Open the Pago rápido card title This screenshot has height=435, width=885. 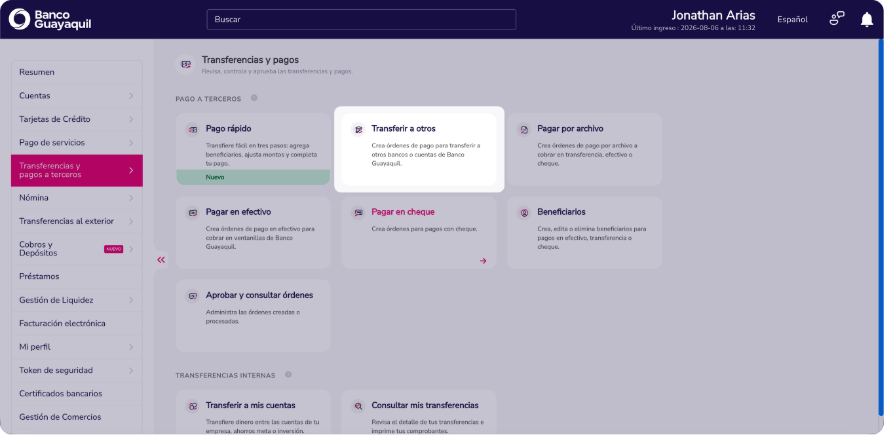(229, 129)
